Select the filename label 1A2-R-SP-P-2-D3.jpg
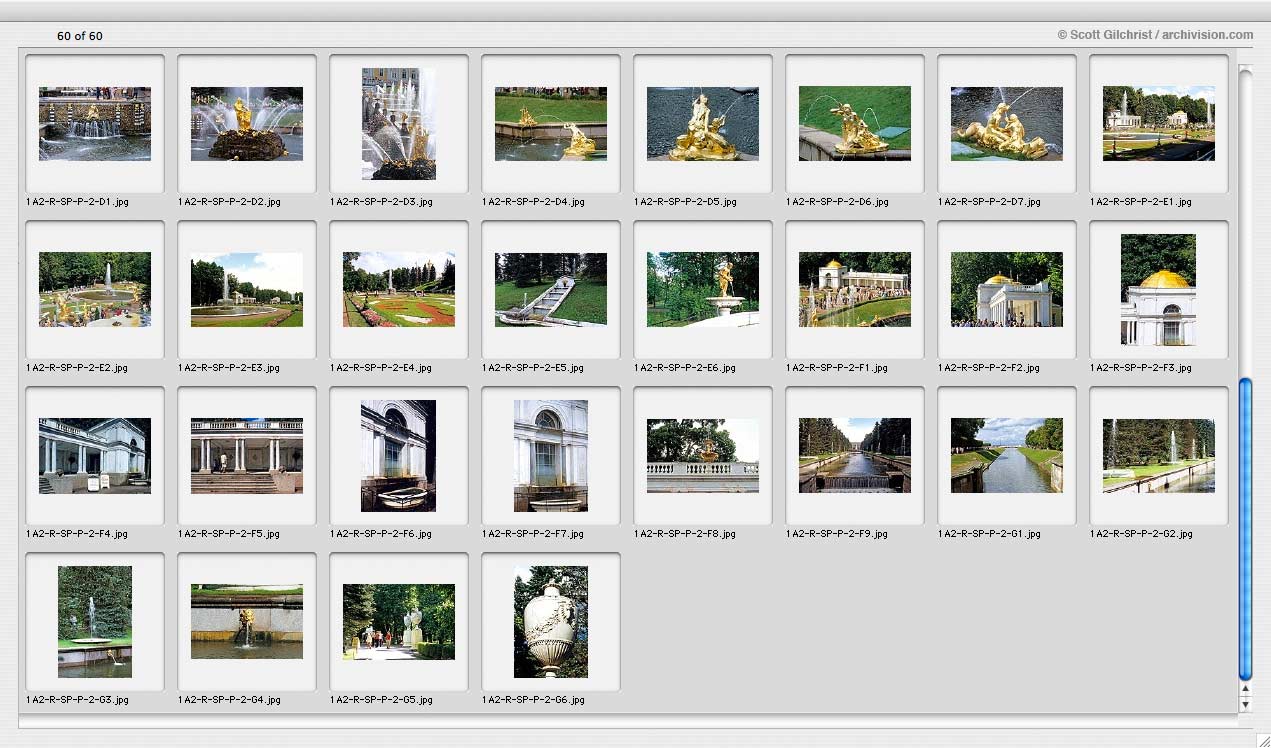The image size is (1271, 748). 381,202
